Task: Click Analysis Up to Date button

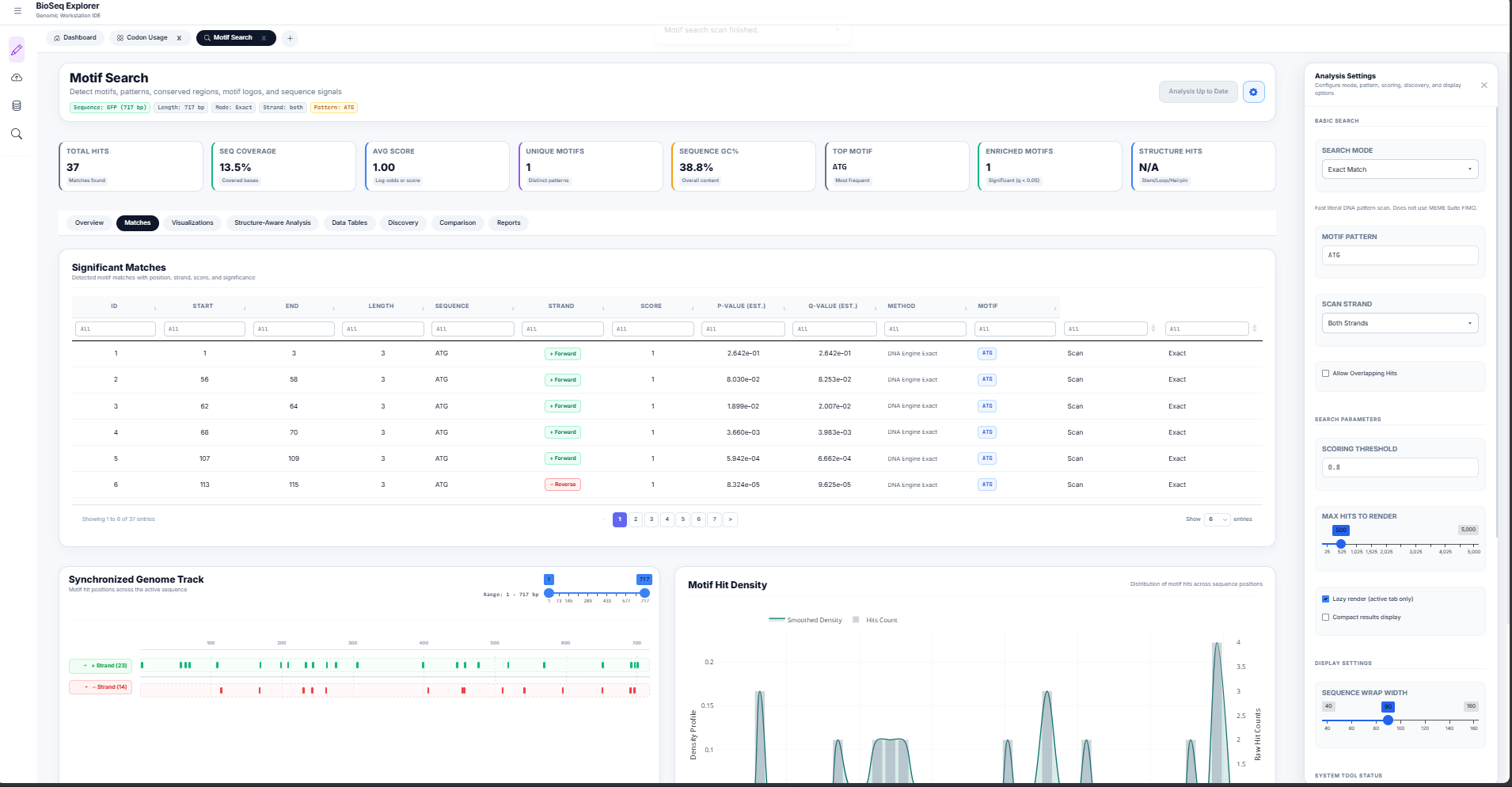Action: (x=1198, y=92)
